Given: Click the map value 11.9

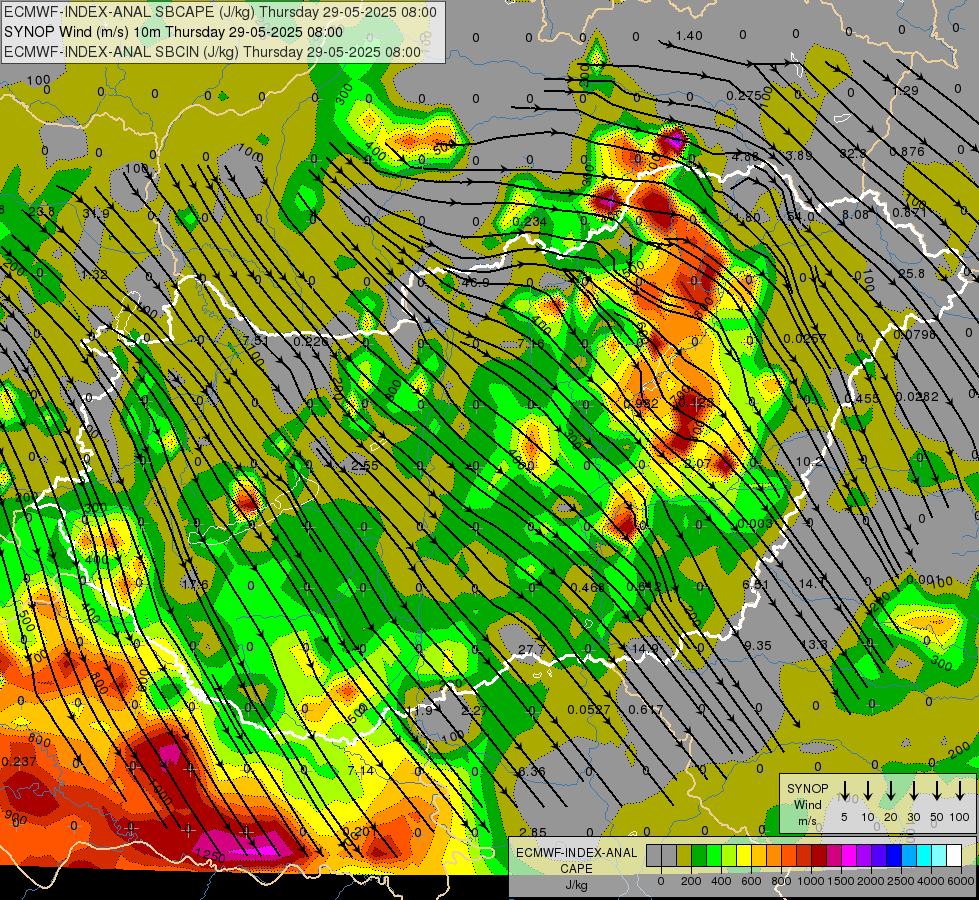Looking at the screenshot, I should [419, 711].
